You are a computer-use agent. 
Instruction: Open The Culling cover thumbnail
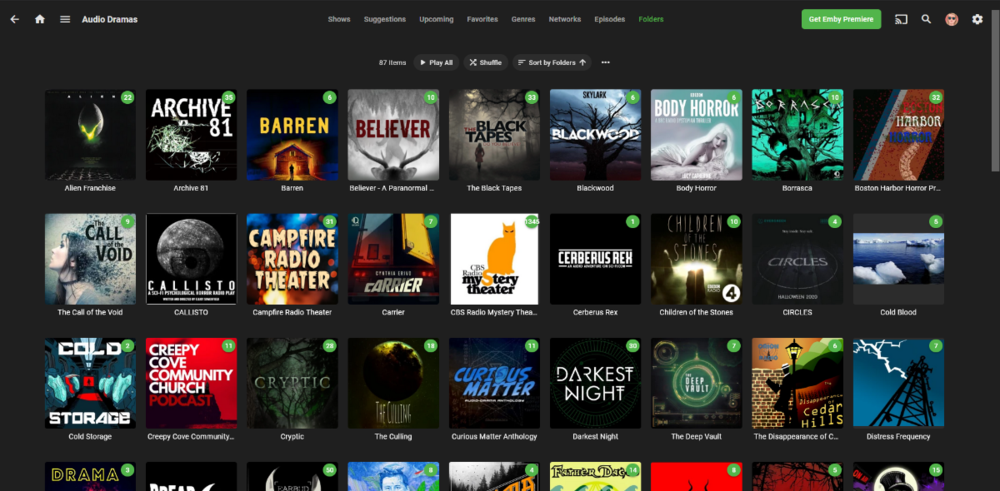click(x=393, y=383)
